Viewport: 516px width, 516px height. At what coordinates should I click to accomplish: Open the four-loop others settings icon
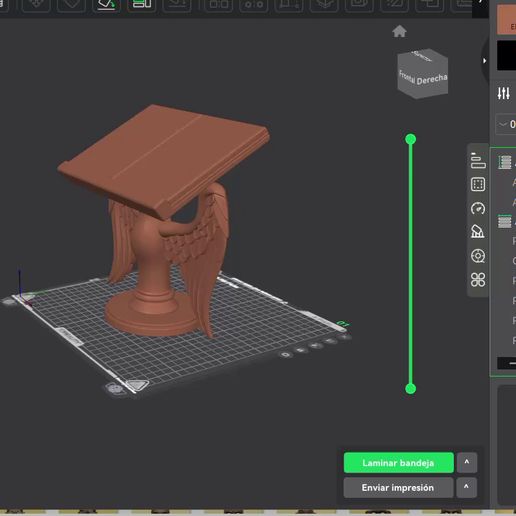pyautogui.click(x=478, y=280)
